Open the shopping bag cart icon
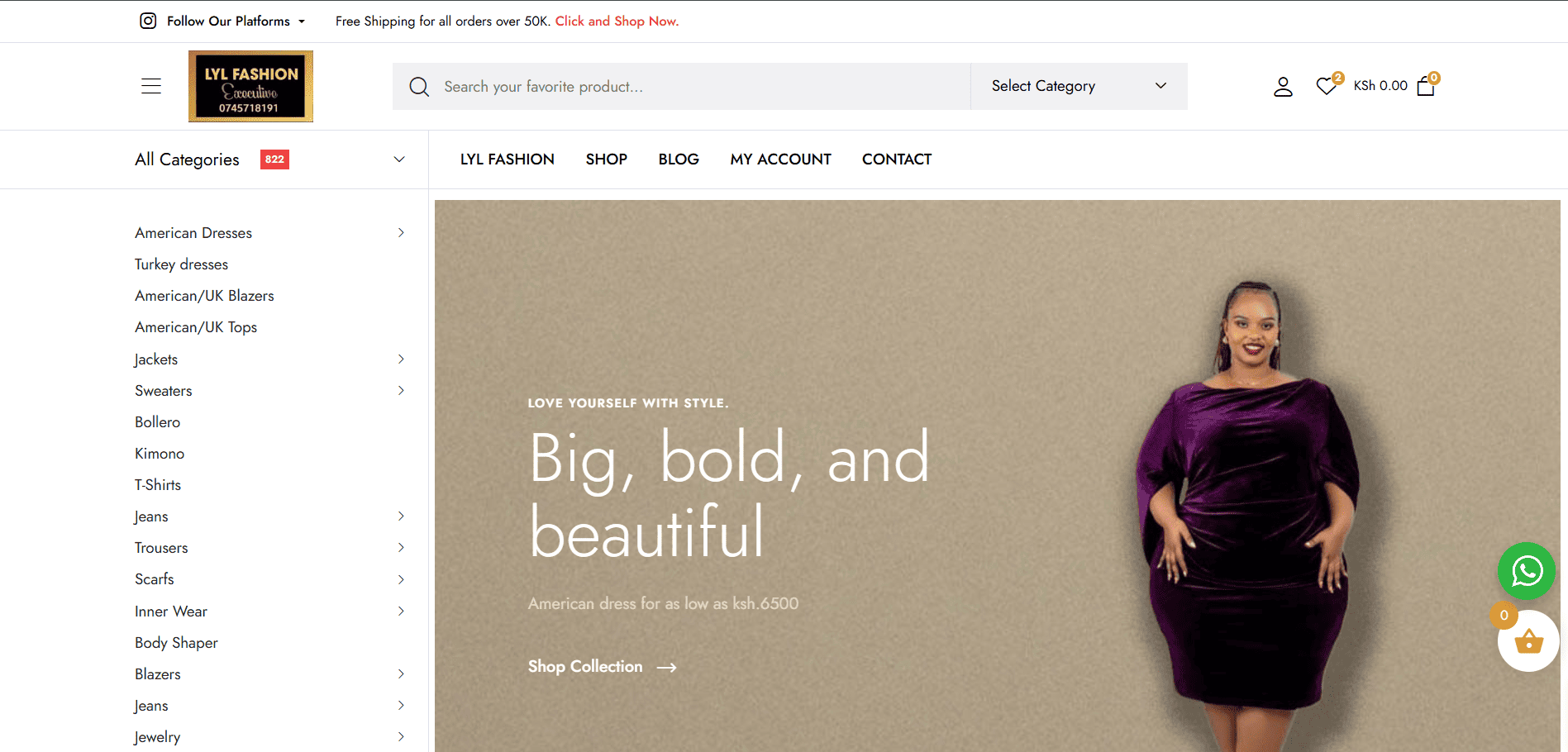1568x752 pixels. point(1426,87)
